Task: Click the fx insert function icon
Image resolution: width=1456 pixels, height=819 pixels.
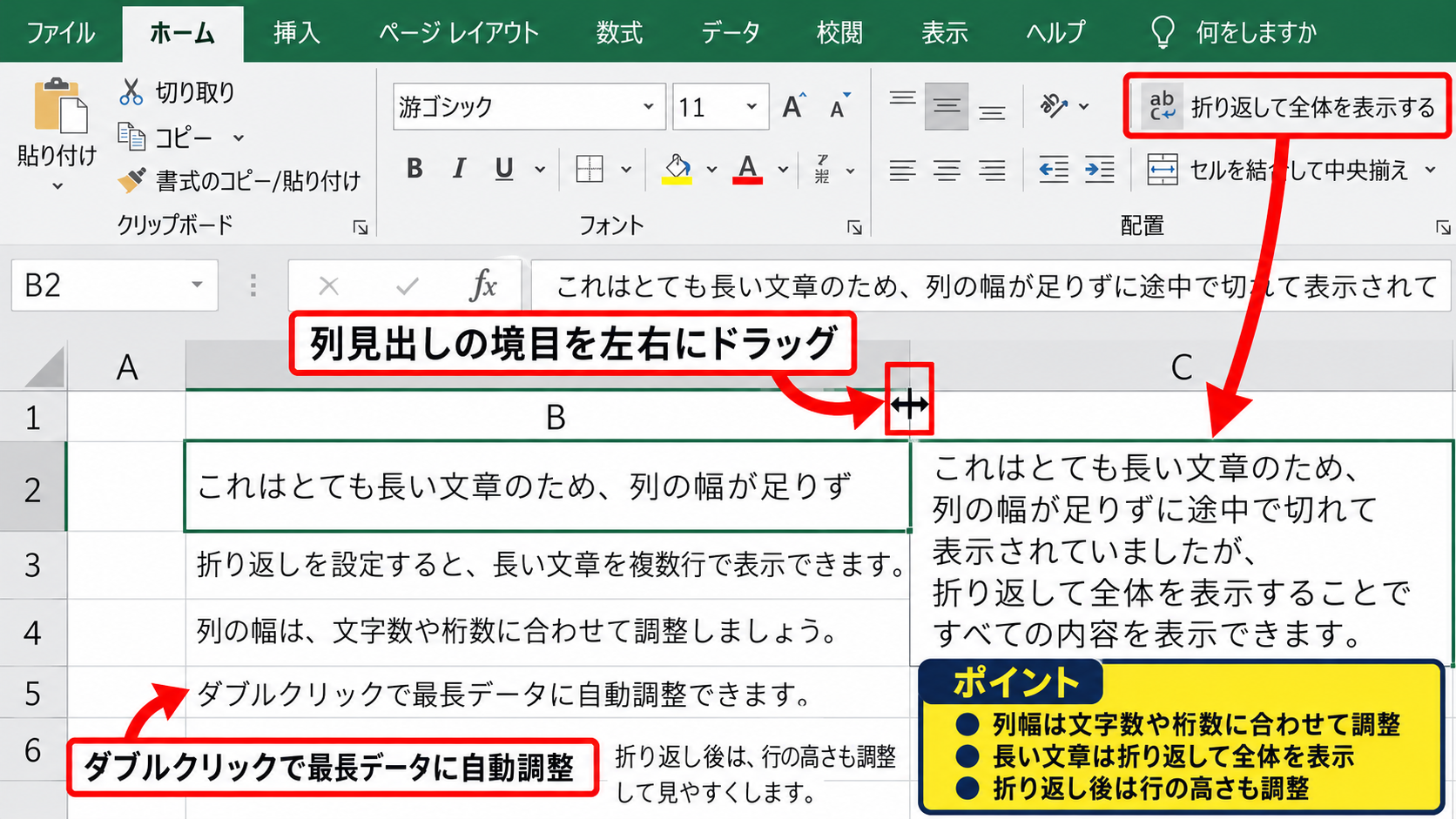Action: [x=483, y=285]
